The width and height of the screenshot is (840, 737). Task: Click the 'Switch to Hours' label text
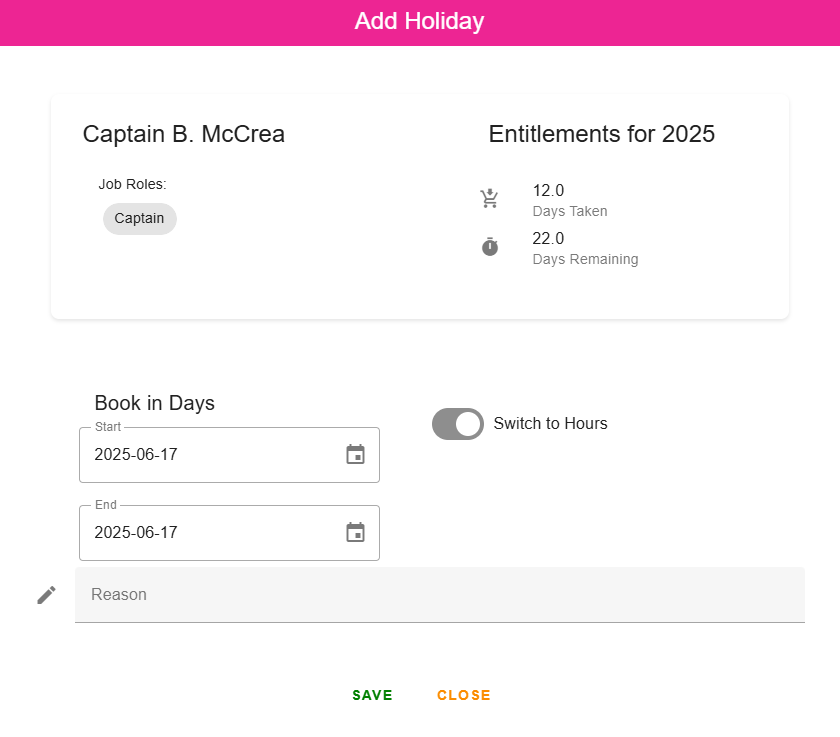[550, 424]
